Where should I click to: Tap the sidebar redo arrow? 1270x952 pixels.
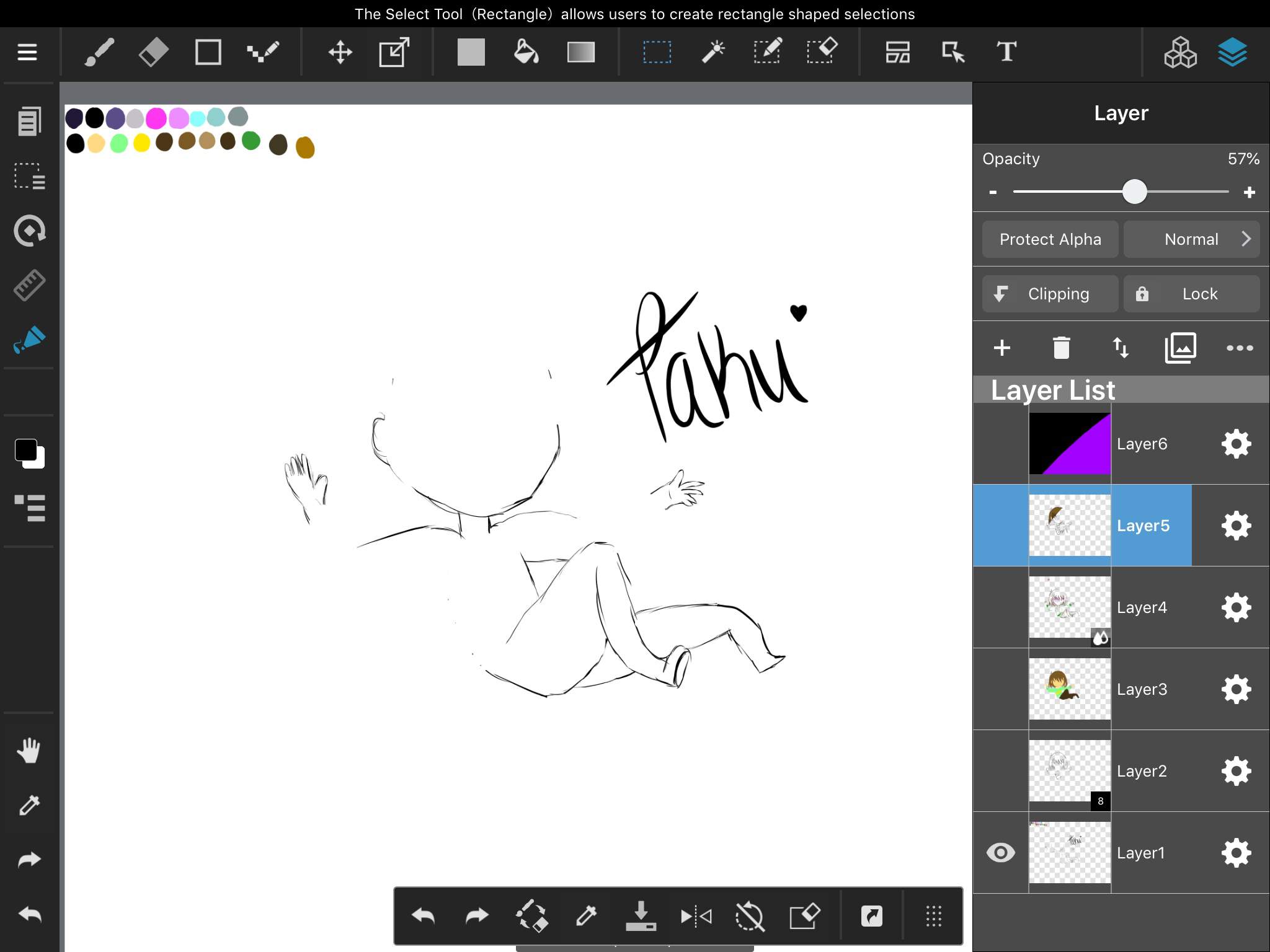point(29,860)
